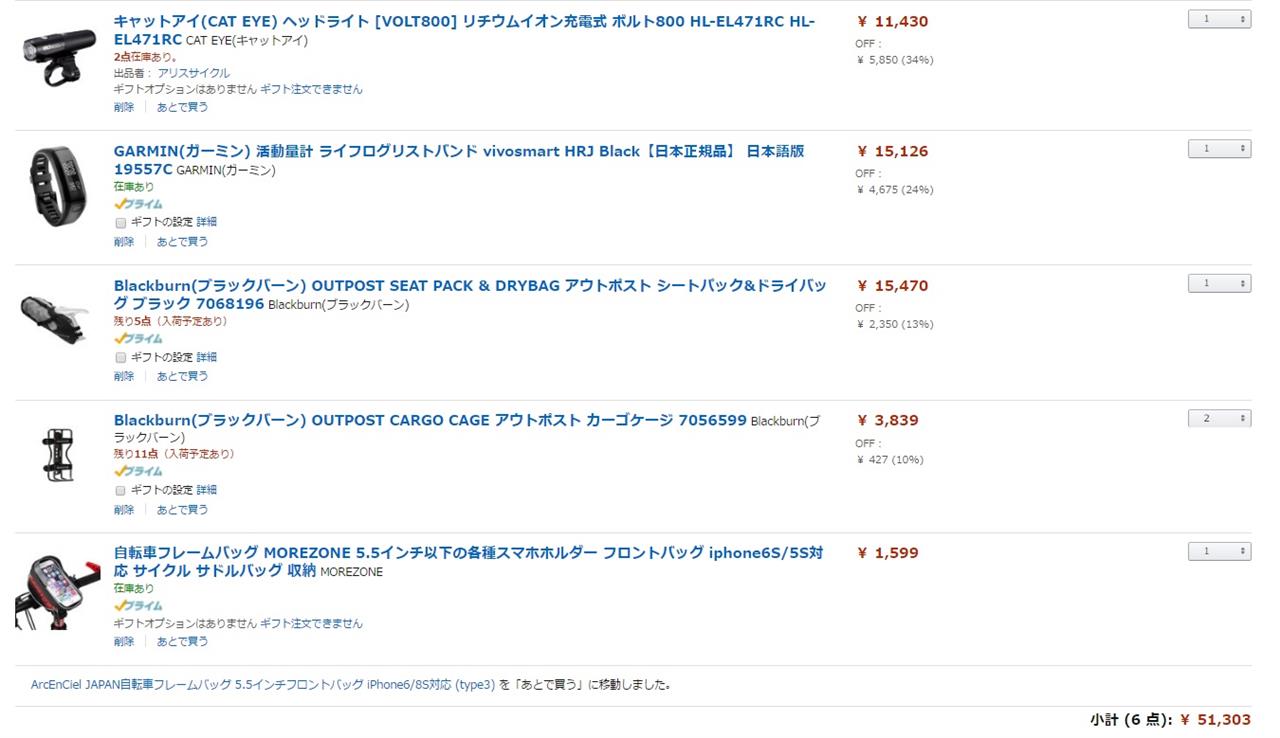Open the Blackburn cargo cage product image
This screenshot has width=1280, height=738.
point(57,454)
